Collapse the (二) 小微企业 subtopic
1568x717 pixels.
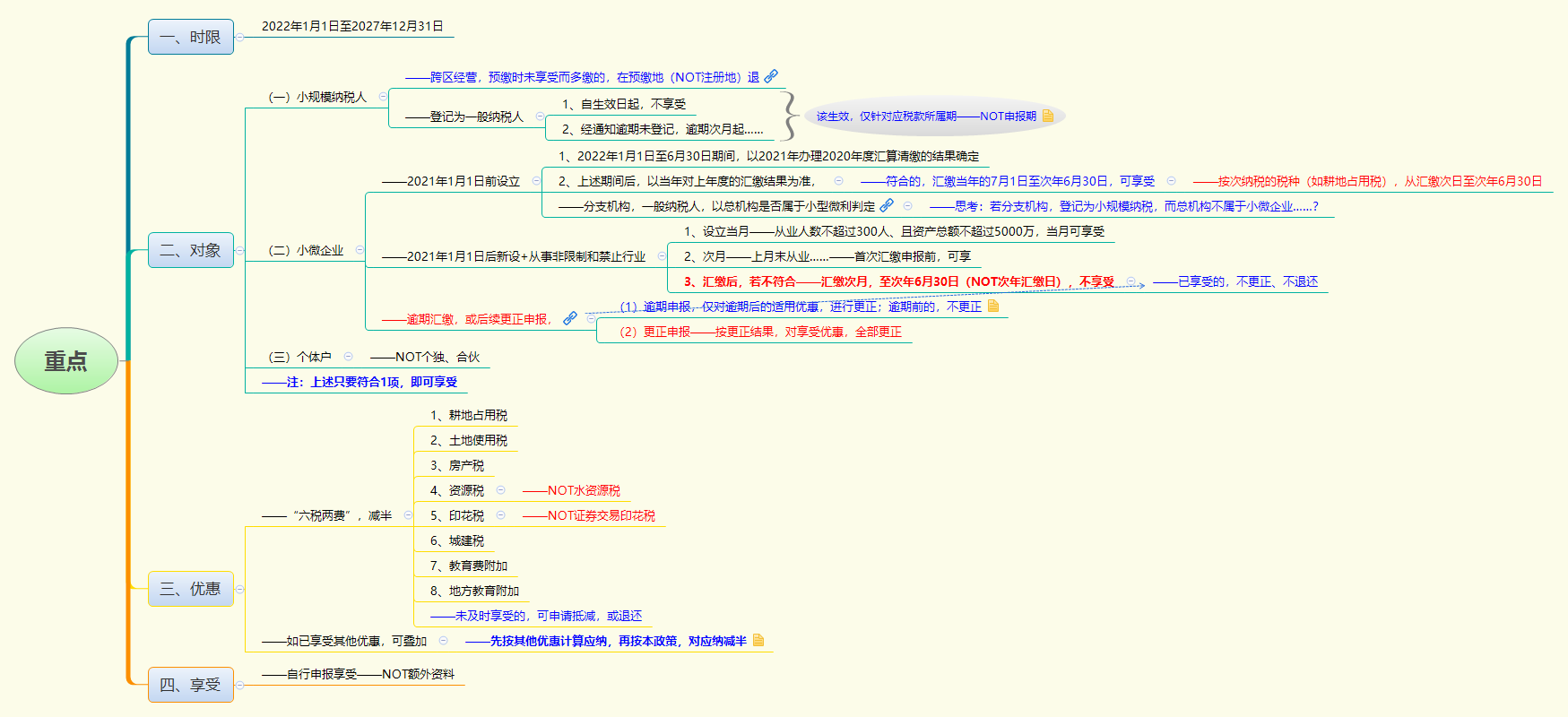pyautogui.click(x=360, y=250)
